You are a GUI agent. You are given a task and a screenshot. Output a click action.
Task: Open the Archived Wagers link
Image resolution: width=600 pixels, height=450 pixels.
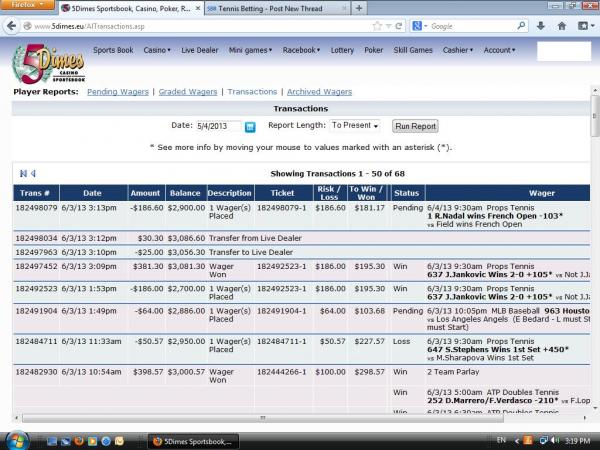(x=319, y=91)
